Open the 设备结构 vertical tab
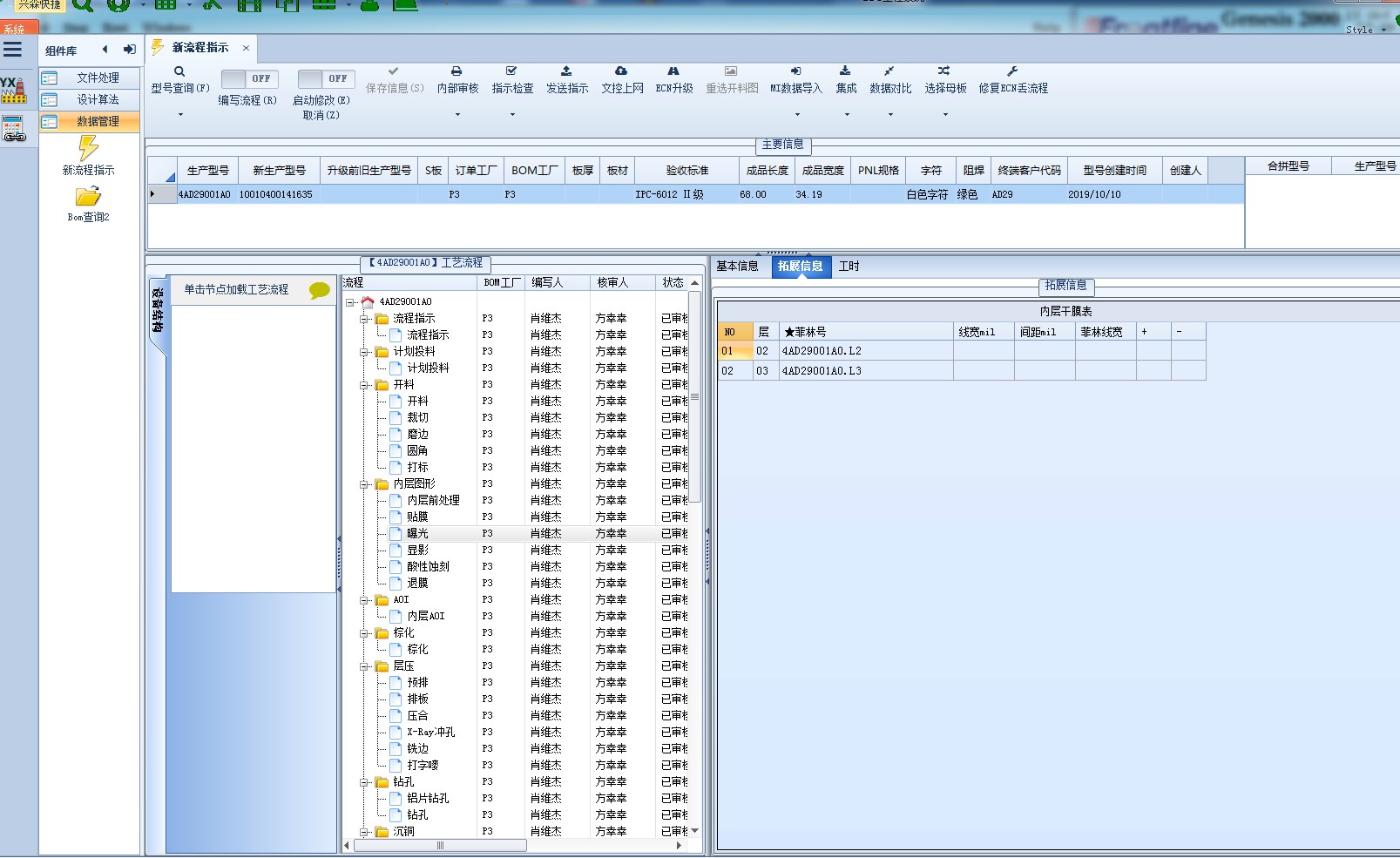The width and height of the screenshot is (1400, 858). click(158, 311)
